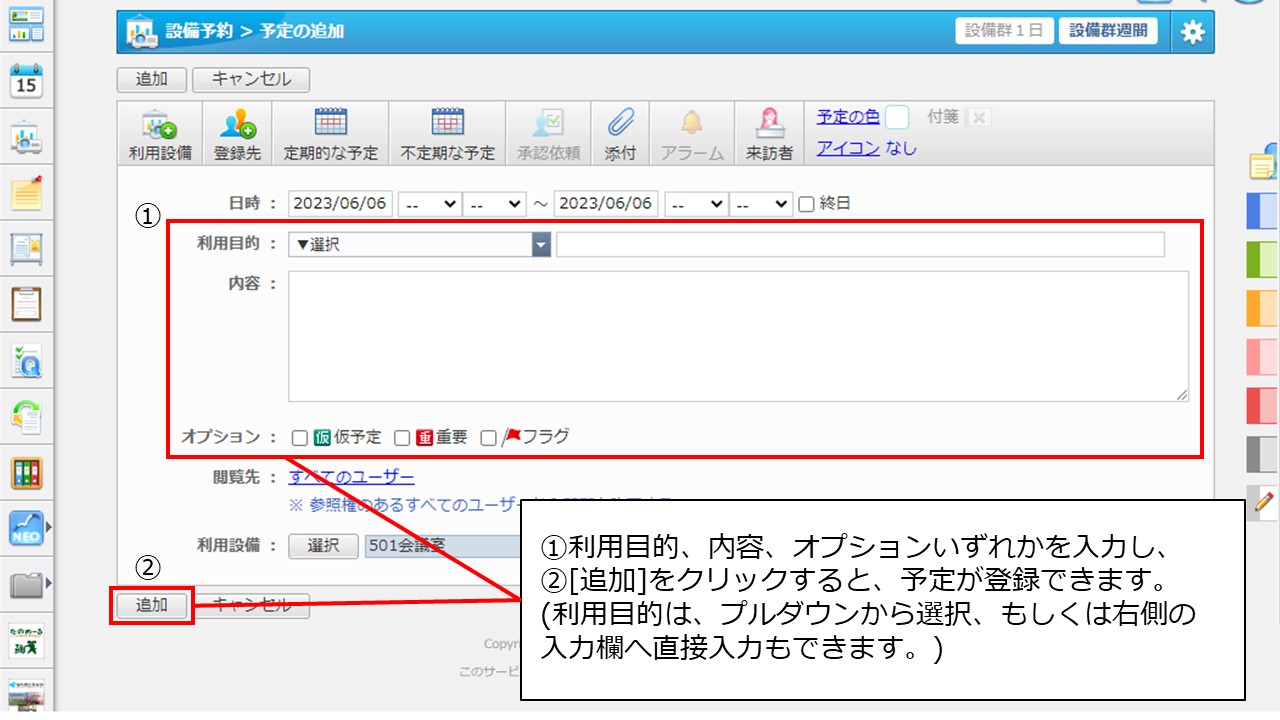Switch to 設備群週間 view
Screen dimensions: 1280x720
coord(1107,31)
